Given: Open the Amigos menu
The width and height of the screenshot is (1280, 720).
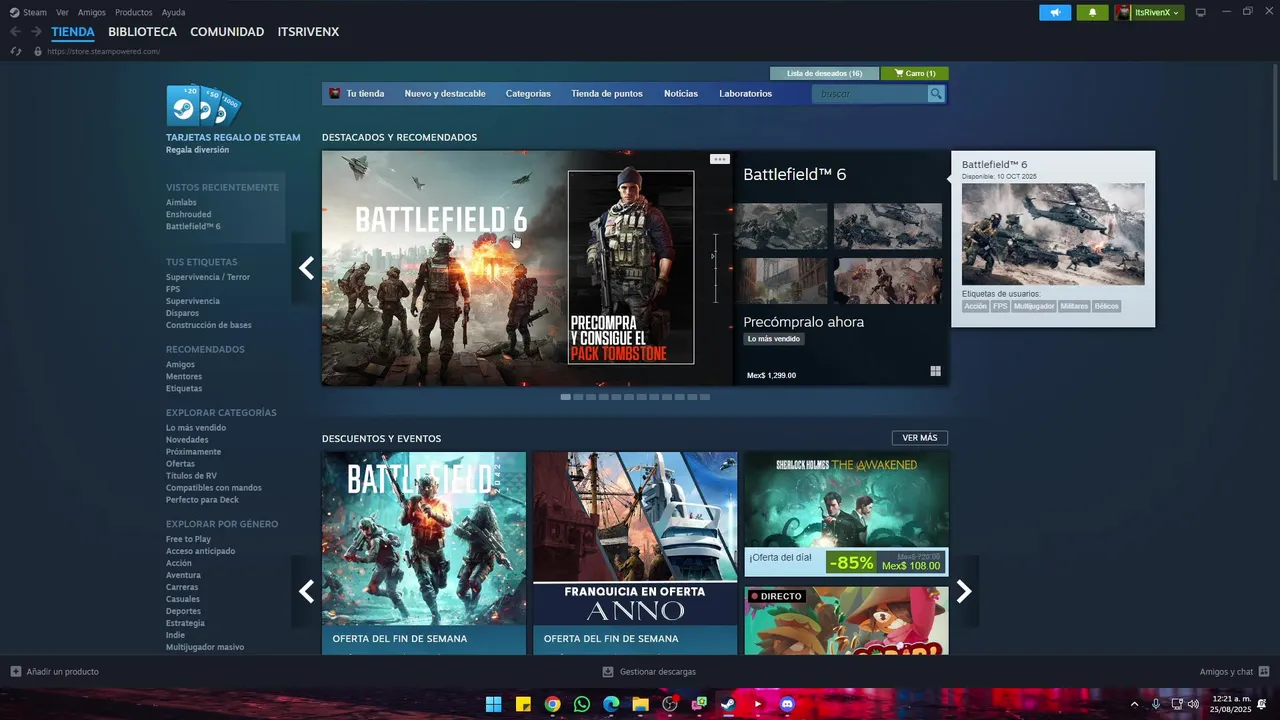Looking at the screenshot, I should 92,12.
